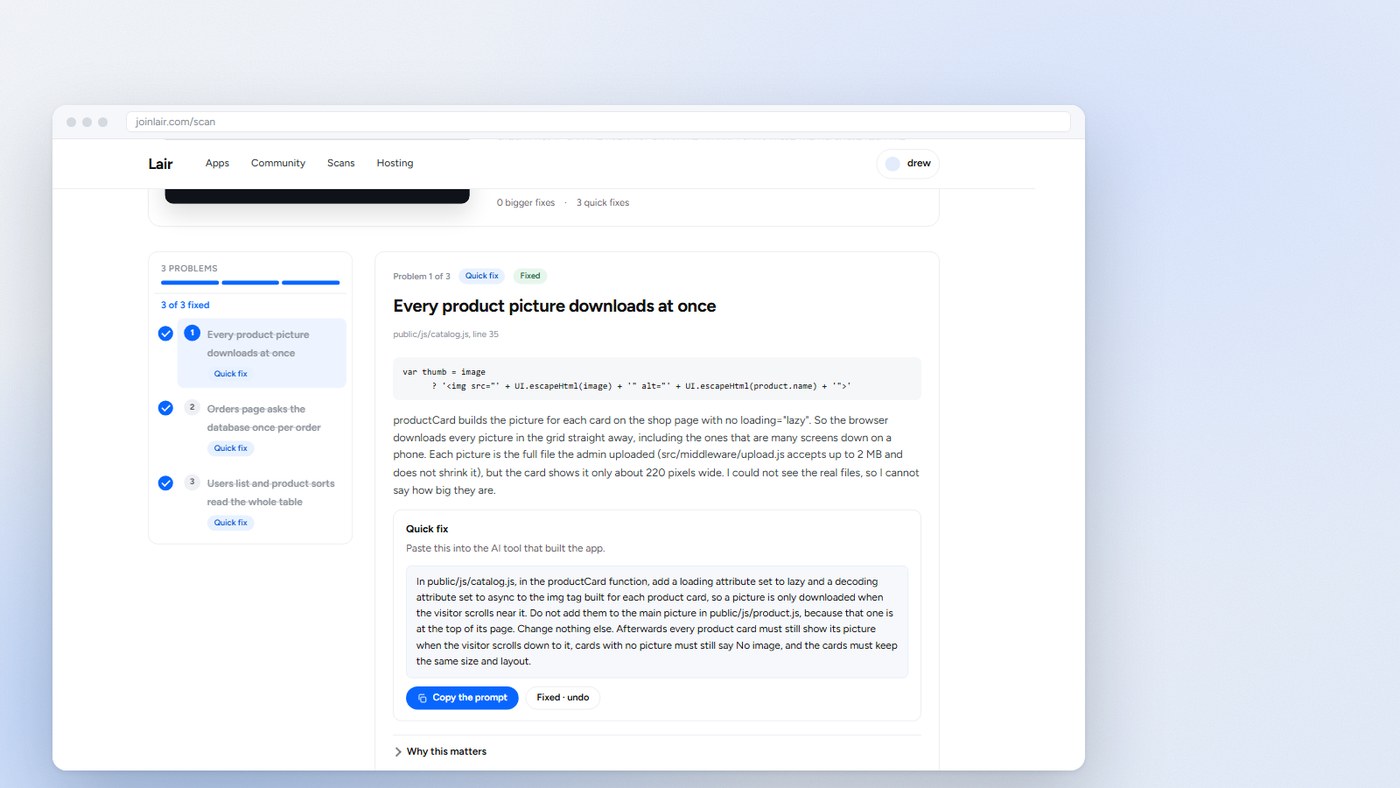Toggle the check beside Every product picture

[x=166, y=333]
